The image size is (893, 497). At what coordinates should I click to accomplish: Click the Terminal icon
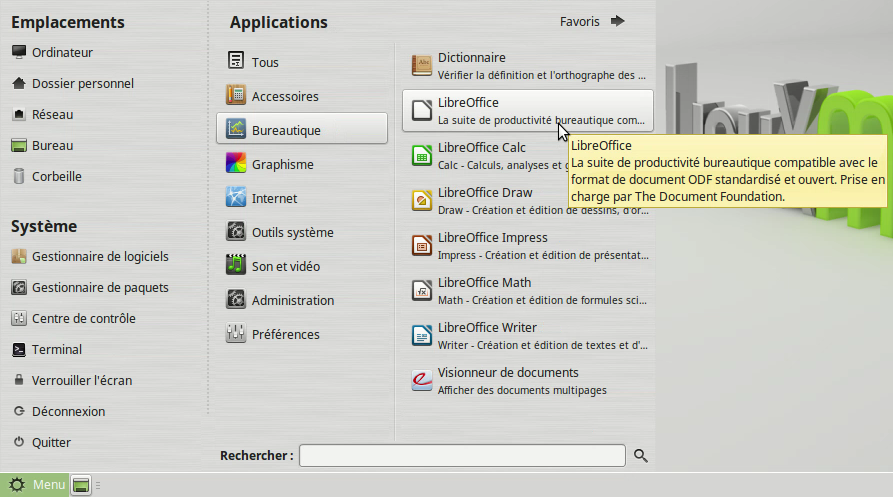[19, 350]
